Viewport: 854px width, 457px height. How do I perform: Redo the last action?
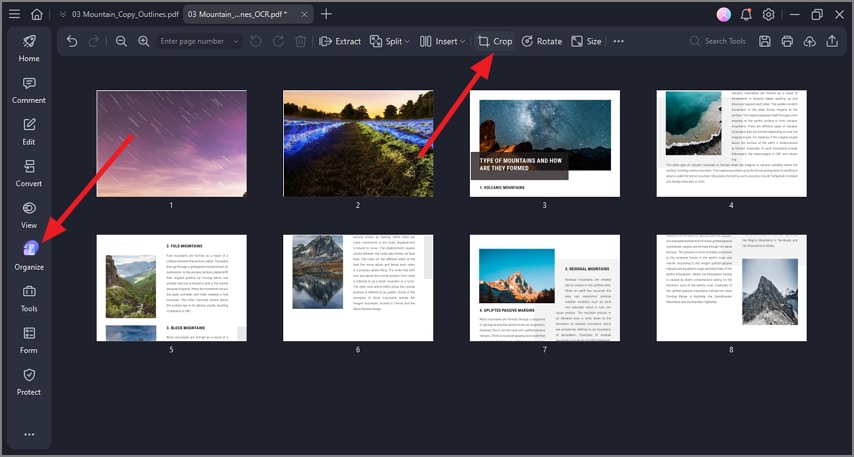coord(94,41)
